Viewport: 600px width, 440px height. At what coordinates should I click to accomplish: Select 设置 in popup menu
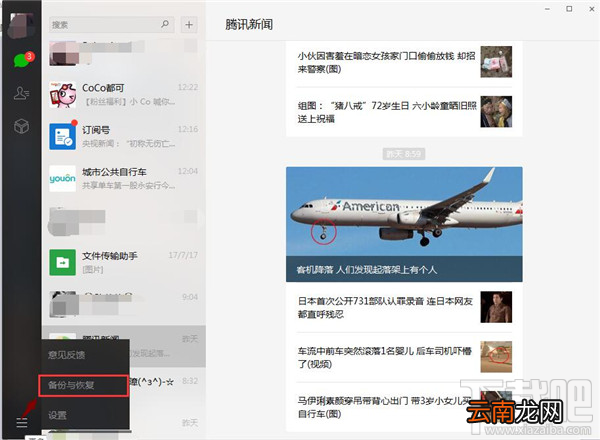tap(85, 415)
